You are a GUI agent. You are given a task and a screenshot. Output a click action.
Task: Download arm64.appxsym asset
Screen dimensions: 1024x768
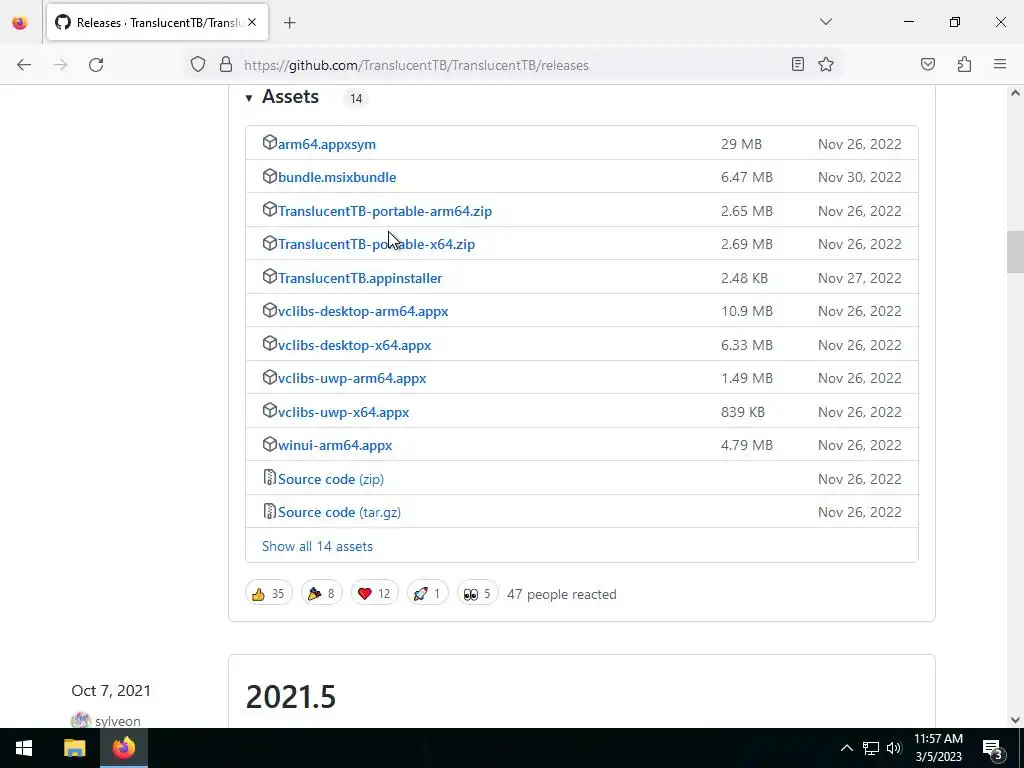coord(327,144)
